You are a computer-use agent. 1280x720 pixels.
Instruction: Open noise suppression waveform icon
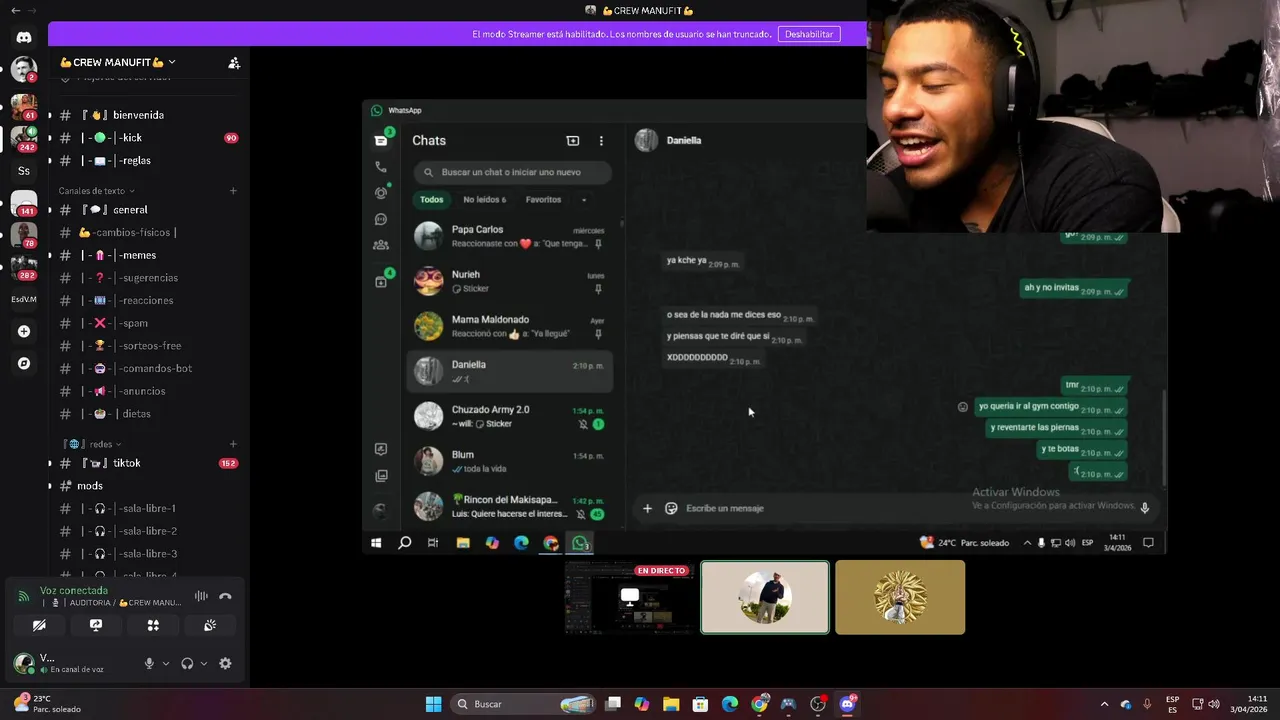pyautogui.click(x=201, y=596)
